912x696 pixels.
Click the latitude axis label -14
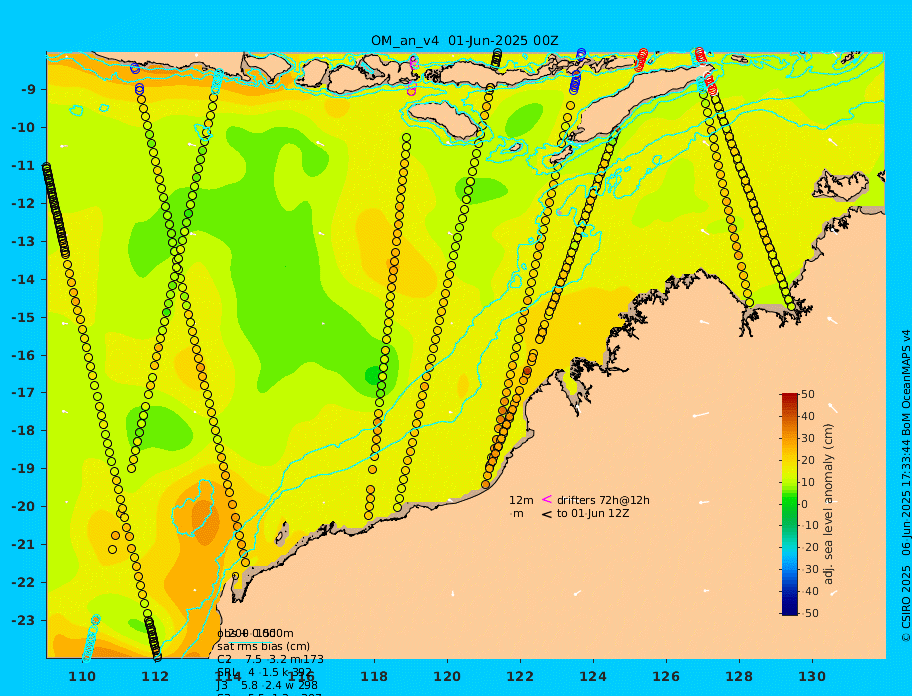pos(23,280)
